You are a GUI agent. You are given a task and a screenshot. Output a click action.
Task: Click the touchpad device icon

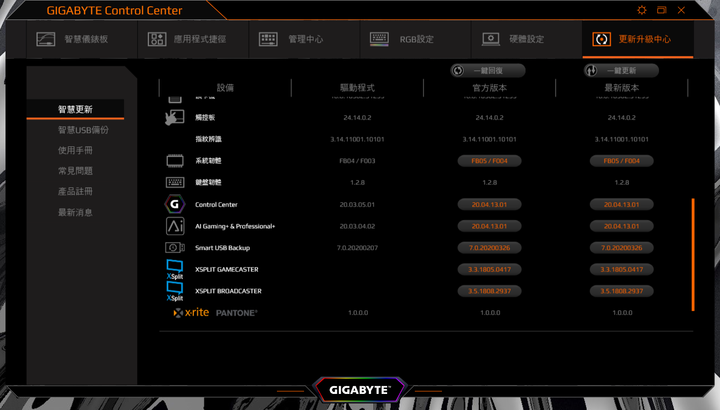coord(174,118)
